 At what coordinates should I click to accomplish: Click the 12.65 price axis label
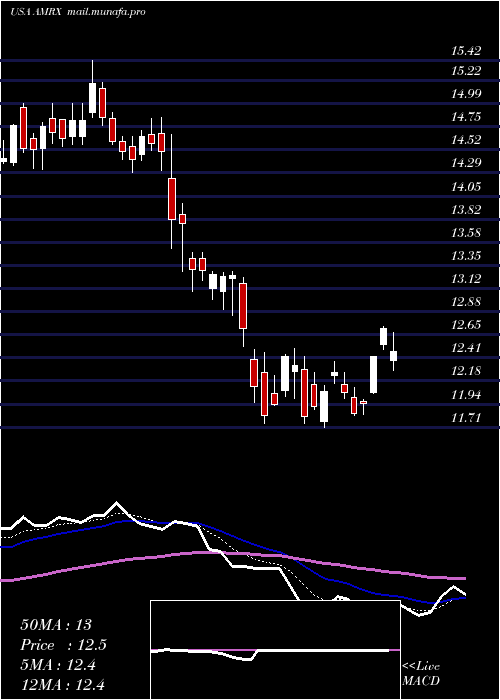pos(466,325)
